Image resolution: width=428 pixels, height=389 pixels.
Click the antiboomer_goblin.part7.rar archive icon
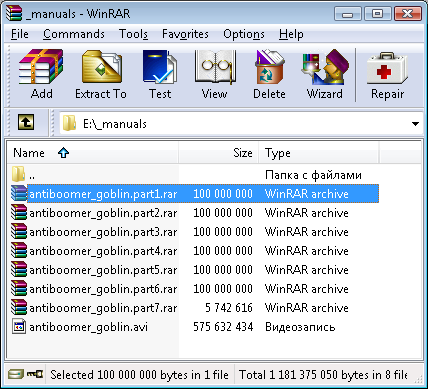tap(19, 307)
